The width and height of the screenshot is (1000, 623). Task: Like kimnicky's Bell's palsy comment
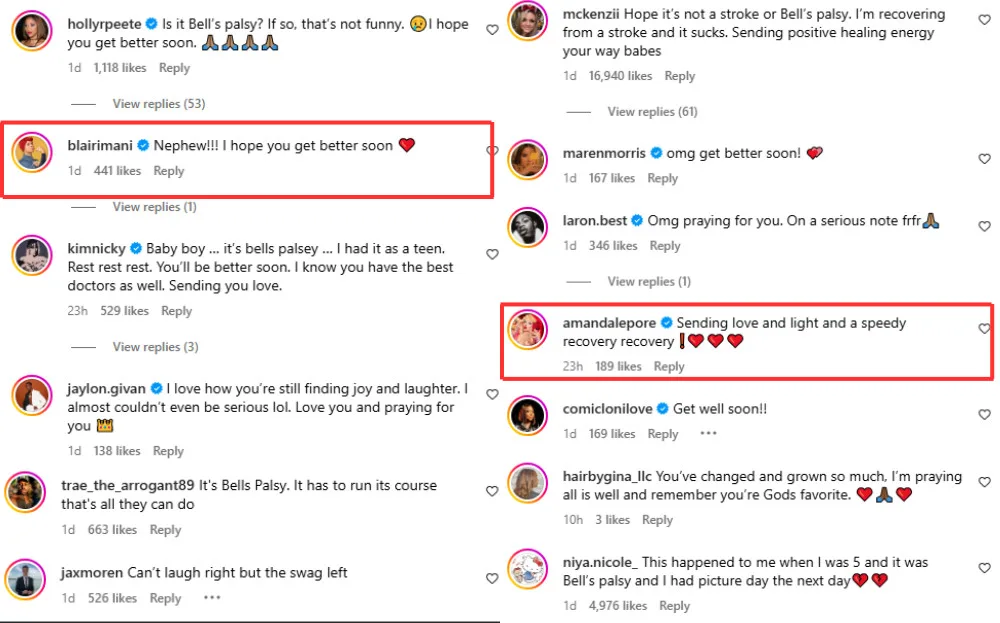click(x=492, y=255)
